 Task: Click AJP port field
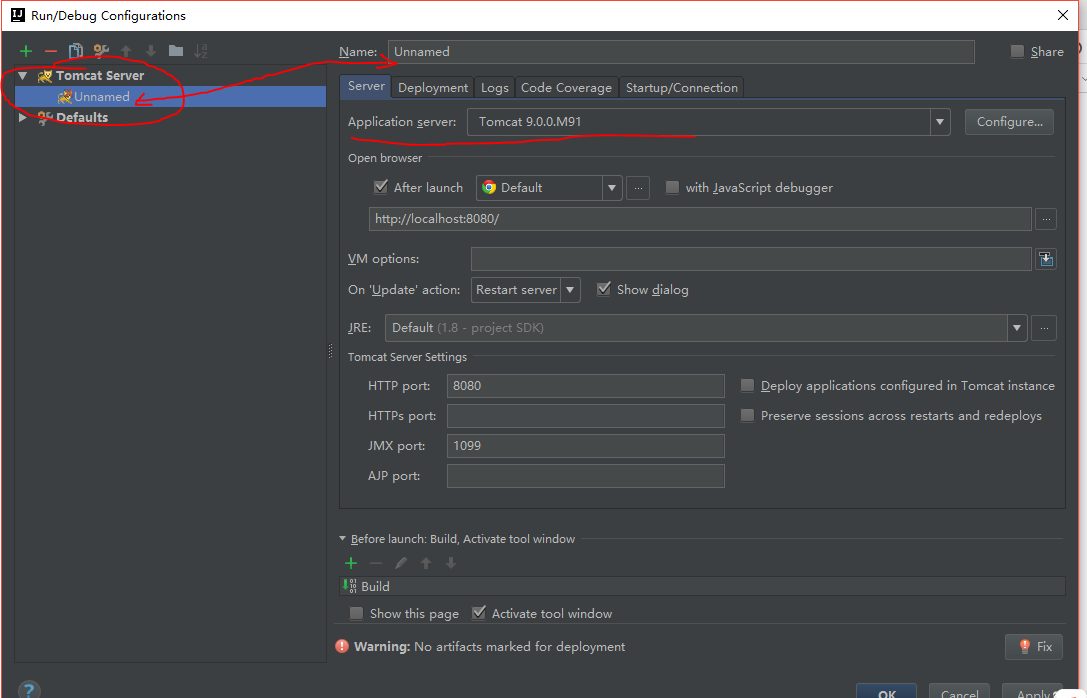coord(586,476)
